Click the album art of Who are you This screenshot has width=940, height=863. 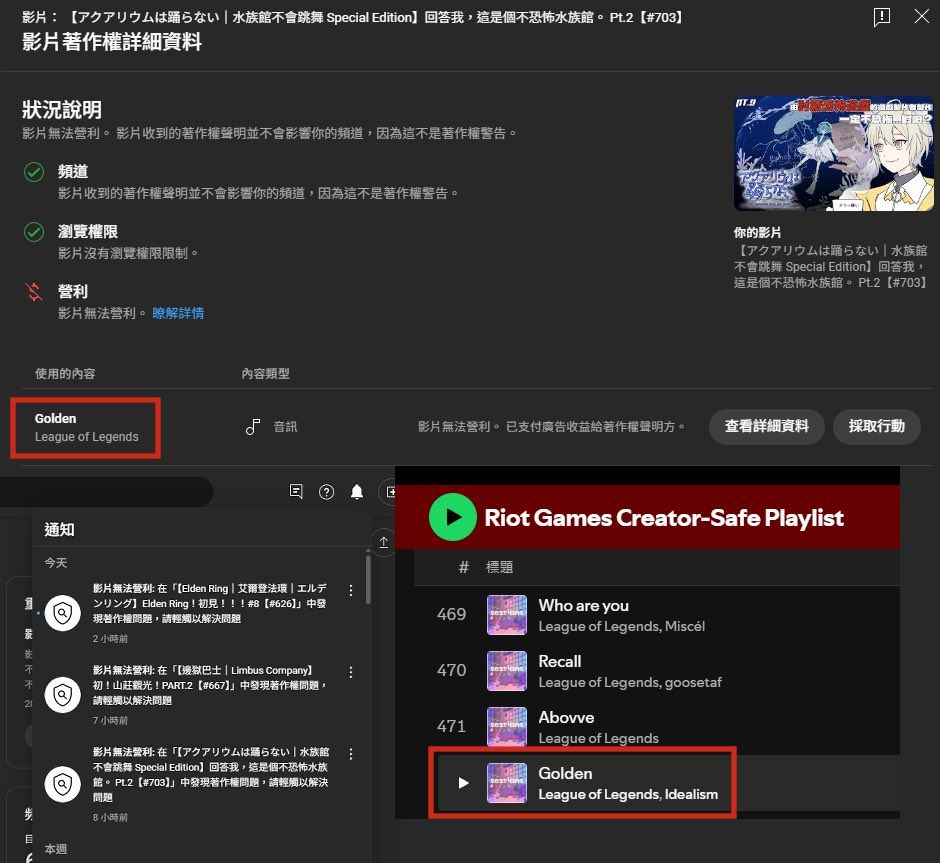(x=507, y=614)
